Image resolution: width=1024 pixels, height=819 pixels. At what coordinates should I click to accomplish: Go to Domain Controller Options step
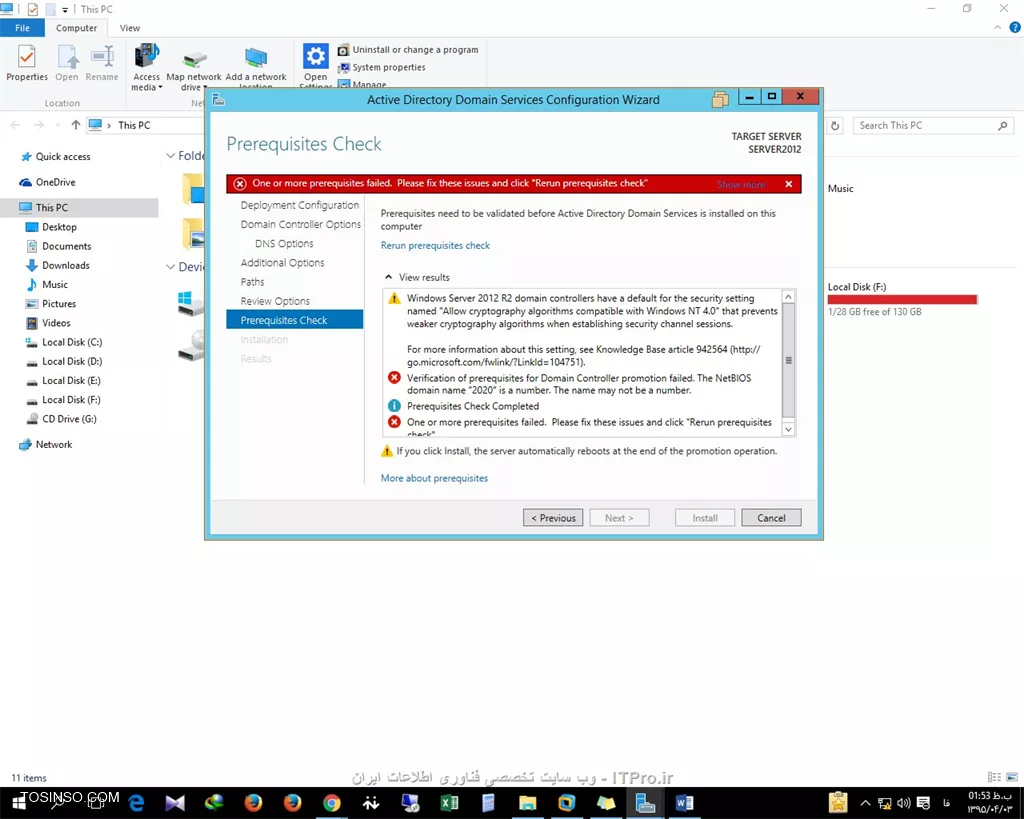tap(300, 224)
